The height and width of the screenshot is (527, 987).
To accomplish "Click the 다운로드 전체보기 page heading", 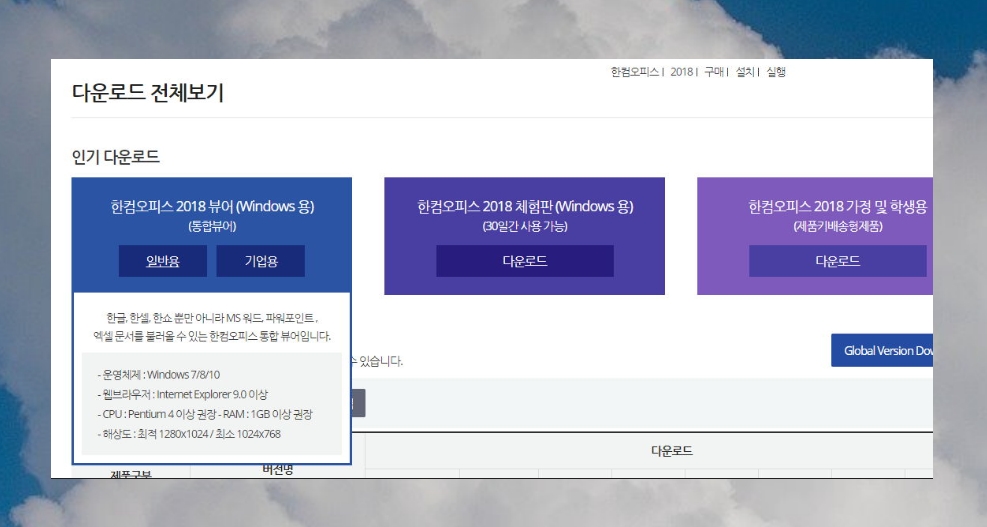I will [148, 93].
